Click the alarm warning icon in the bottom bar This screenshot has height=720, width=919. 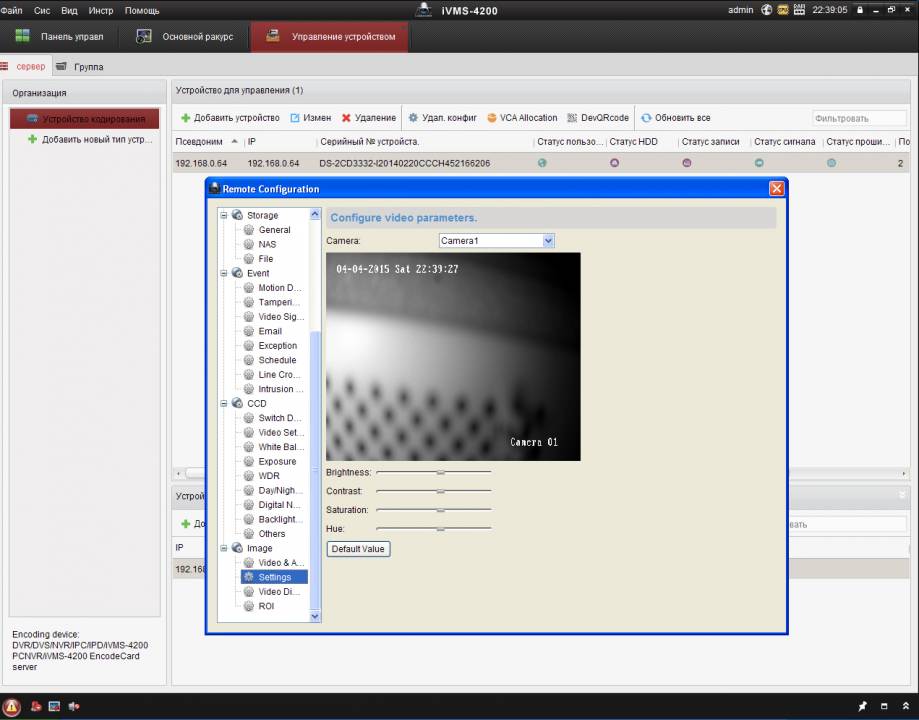tap(12, 707)
